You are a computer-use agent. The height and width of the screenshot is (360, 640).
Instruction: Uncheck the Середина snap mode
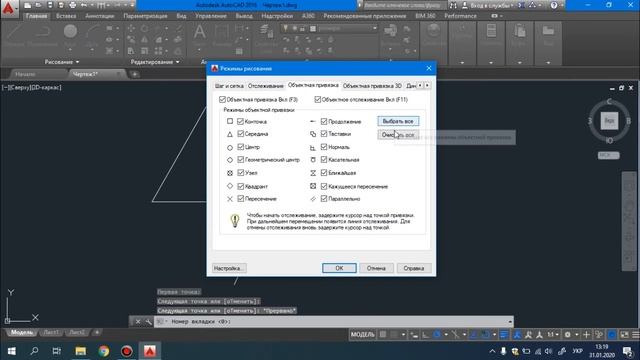[240, 134]
